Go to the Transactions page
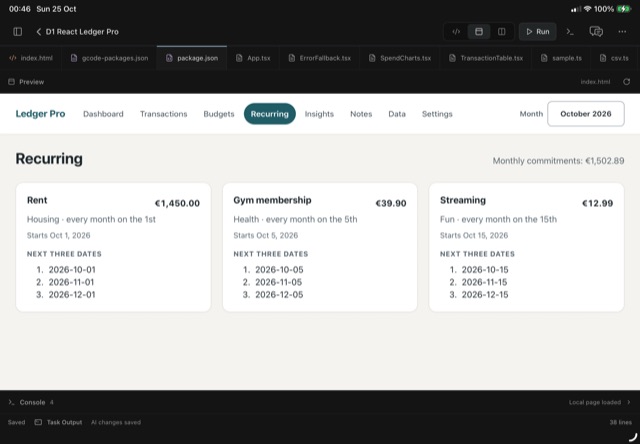The width and height of the screenshot is (640, 444). [x=164, y=114]
